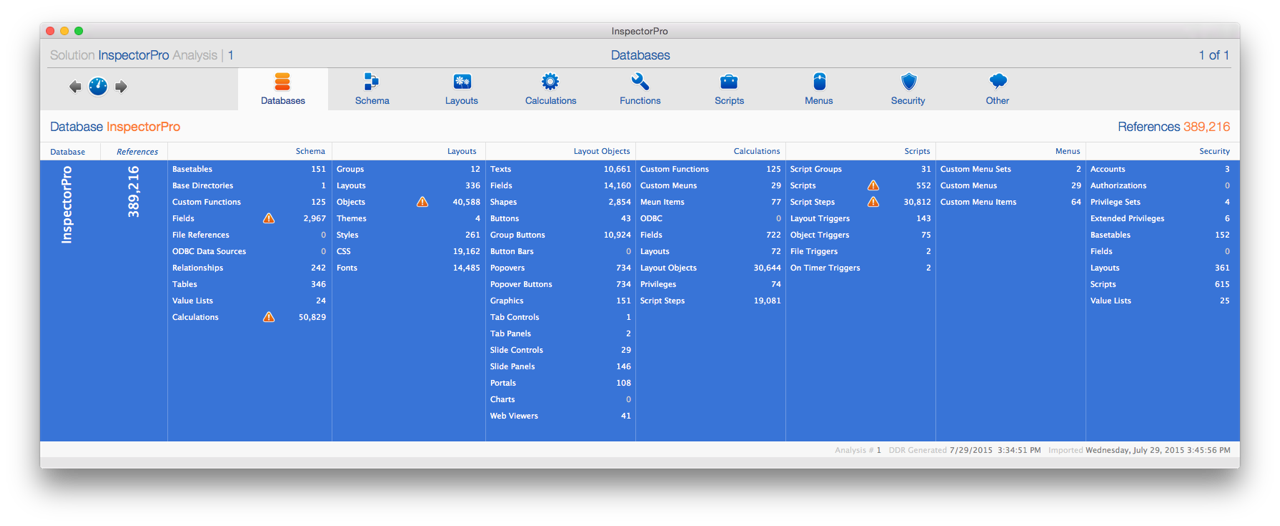Select the Base Directories row
1280x526 pixels.
[x=249, y=185]
